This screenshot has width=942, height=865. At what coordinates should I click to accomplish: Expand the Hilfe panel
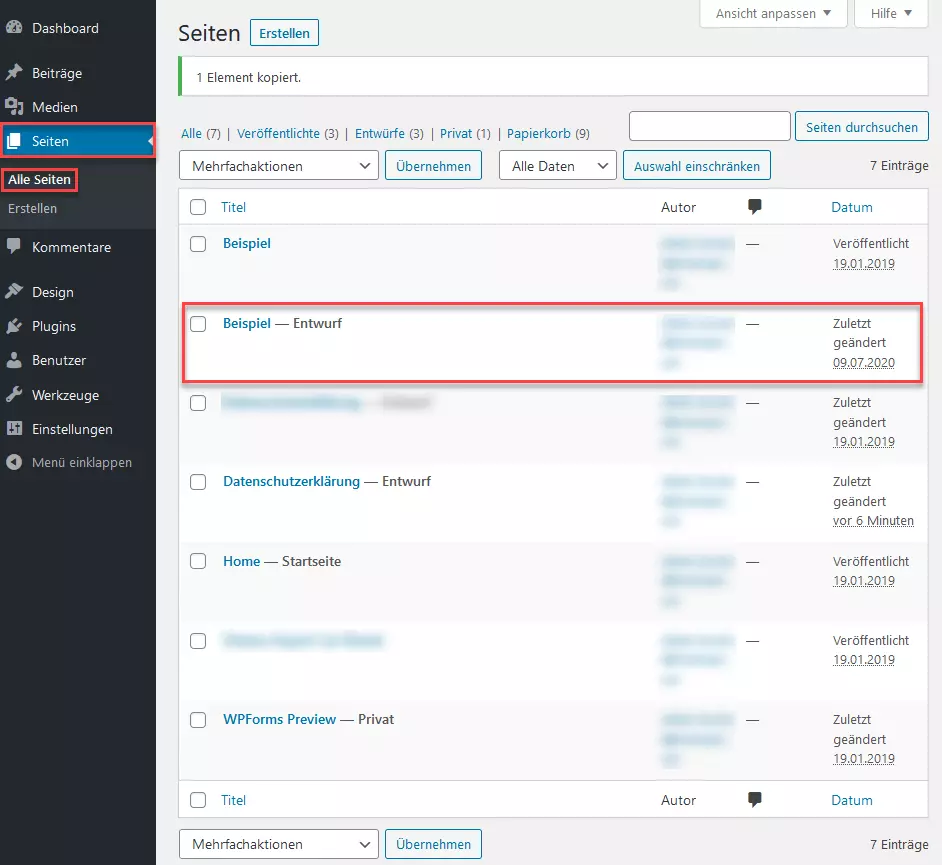pyautogui.click(x=891, y=13)
